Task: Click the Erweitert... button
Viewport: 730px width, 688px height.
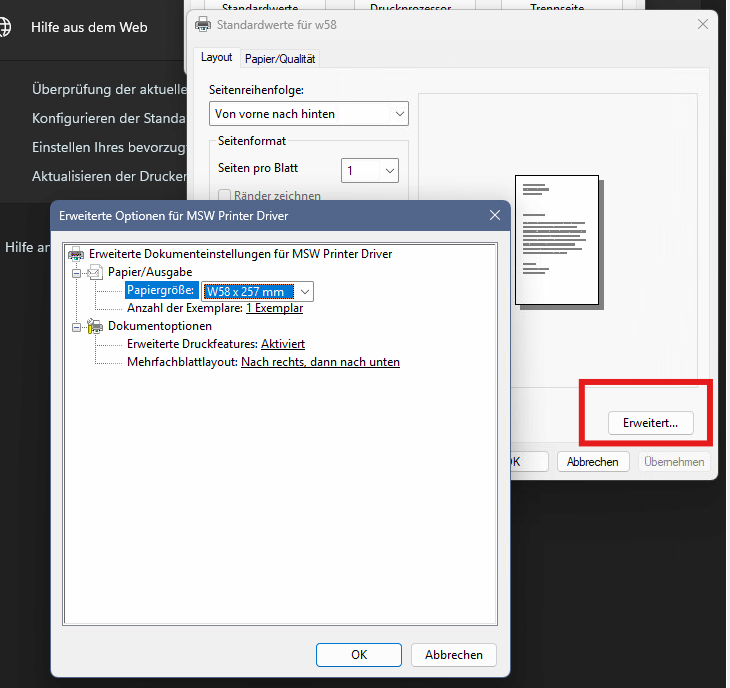Action: [650, 423]
